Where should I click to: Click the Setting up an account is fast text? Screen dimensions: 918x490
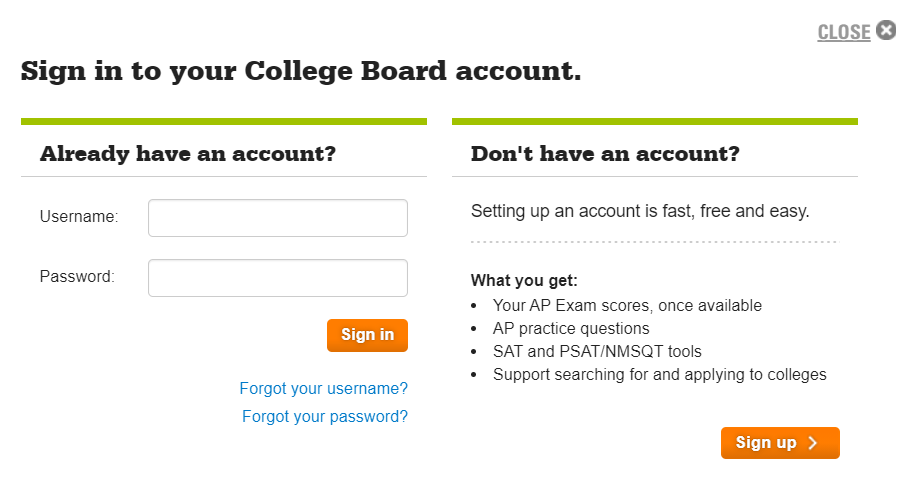(x=640, y=211)
